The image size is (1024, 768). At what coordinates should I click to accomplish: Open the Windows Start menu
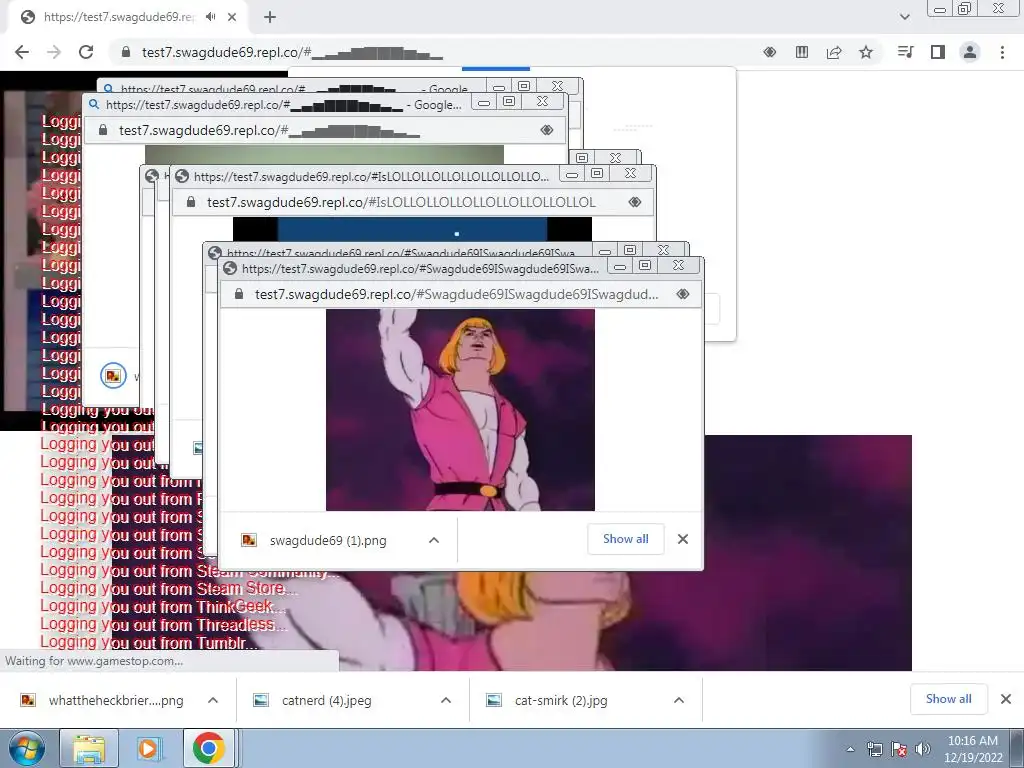[x=27, y=748]
